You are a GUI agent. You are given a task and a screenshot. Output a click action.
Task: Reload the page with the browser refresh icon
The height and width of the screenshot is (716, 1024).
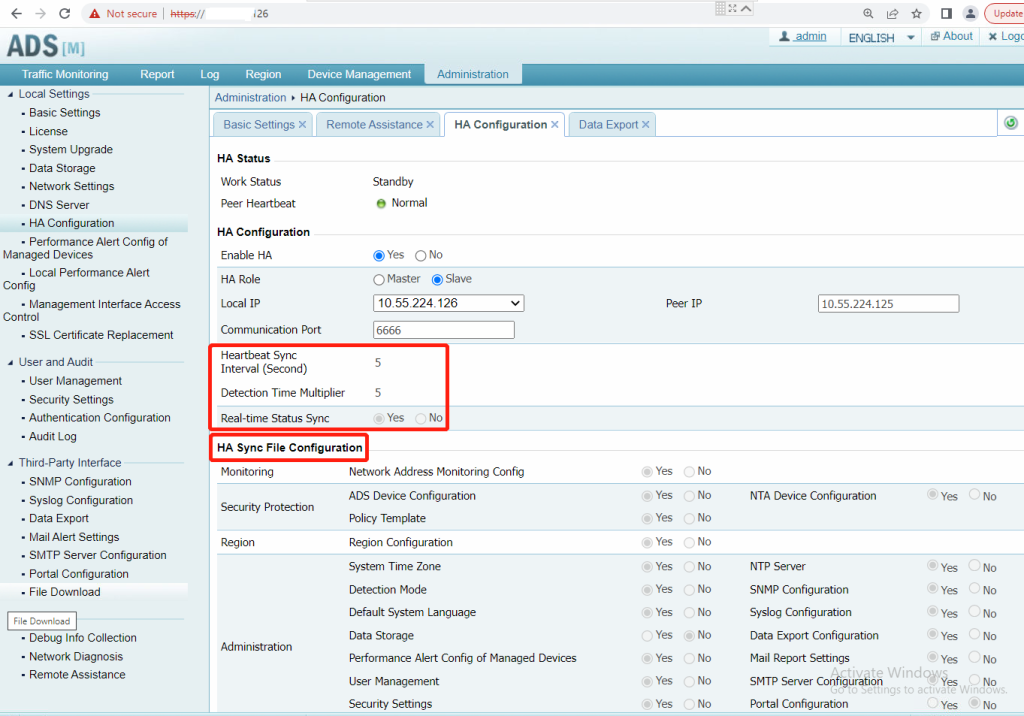coord(64,14)
